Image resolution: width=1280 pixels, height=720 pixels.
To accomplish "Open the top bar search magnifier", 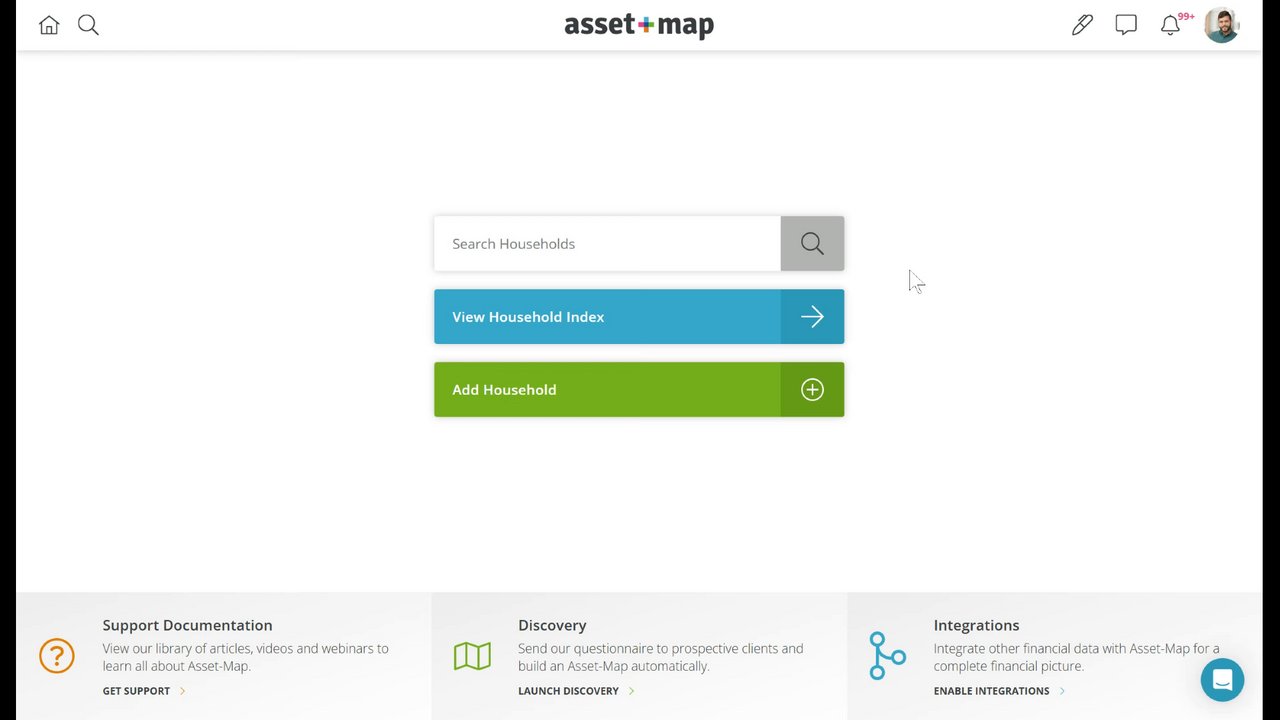I will pyautogui.click(x=88, y=25).
